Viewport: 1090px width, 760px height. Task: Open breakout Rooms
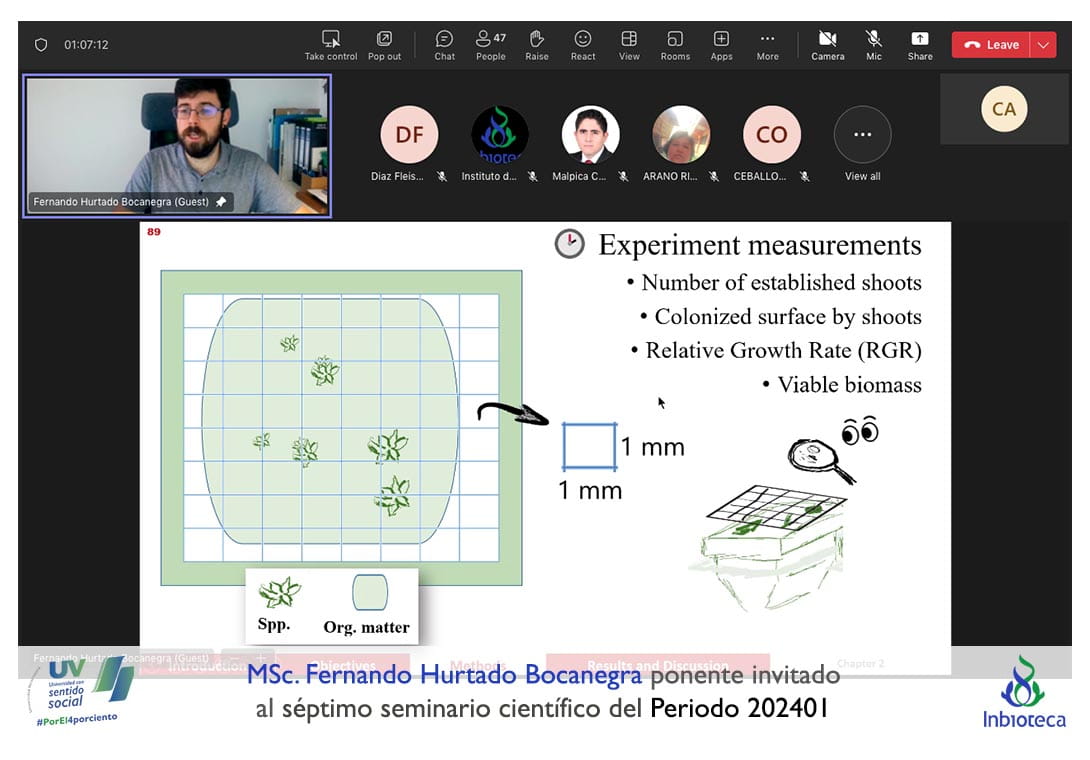[675, 40]
